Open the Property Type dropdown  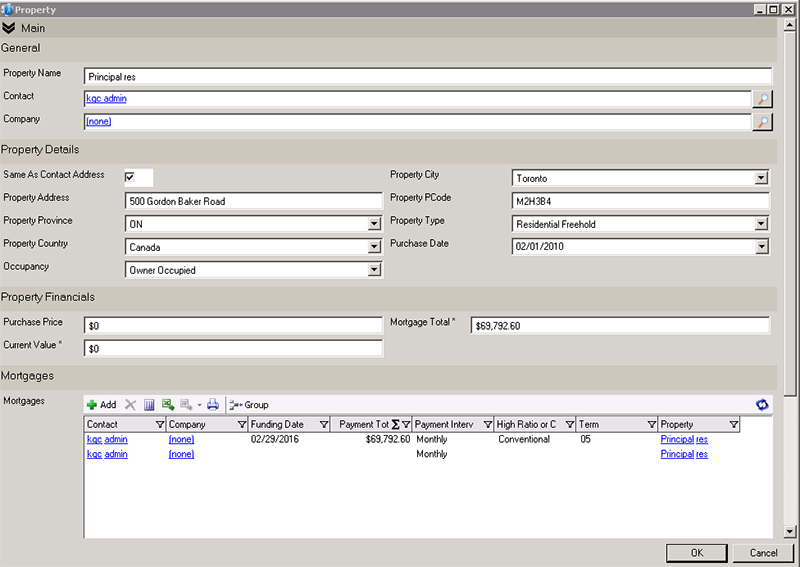[x=761, y=224]
